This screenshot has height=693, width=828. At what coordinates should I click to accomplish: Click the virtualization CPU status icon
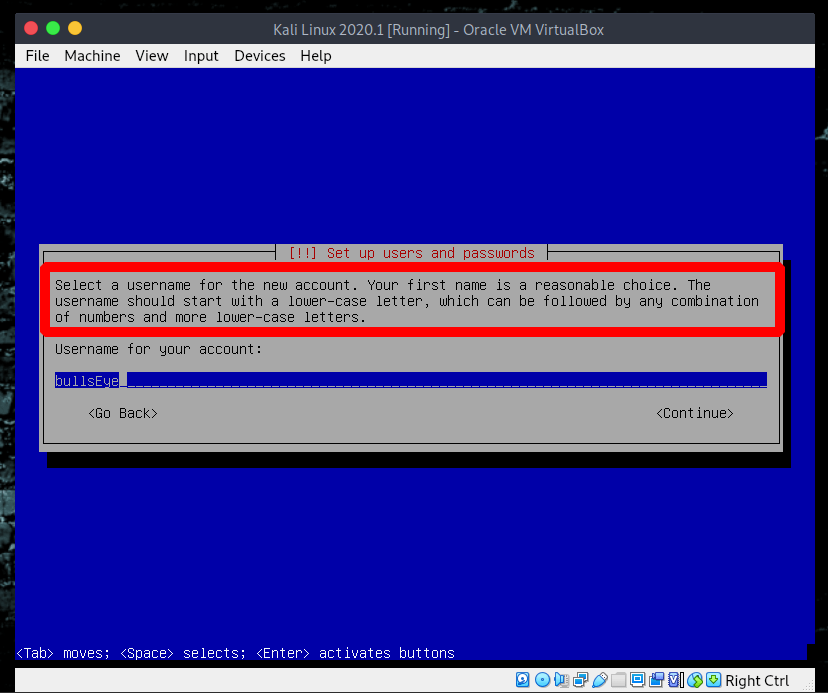pos(675,679)
